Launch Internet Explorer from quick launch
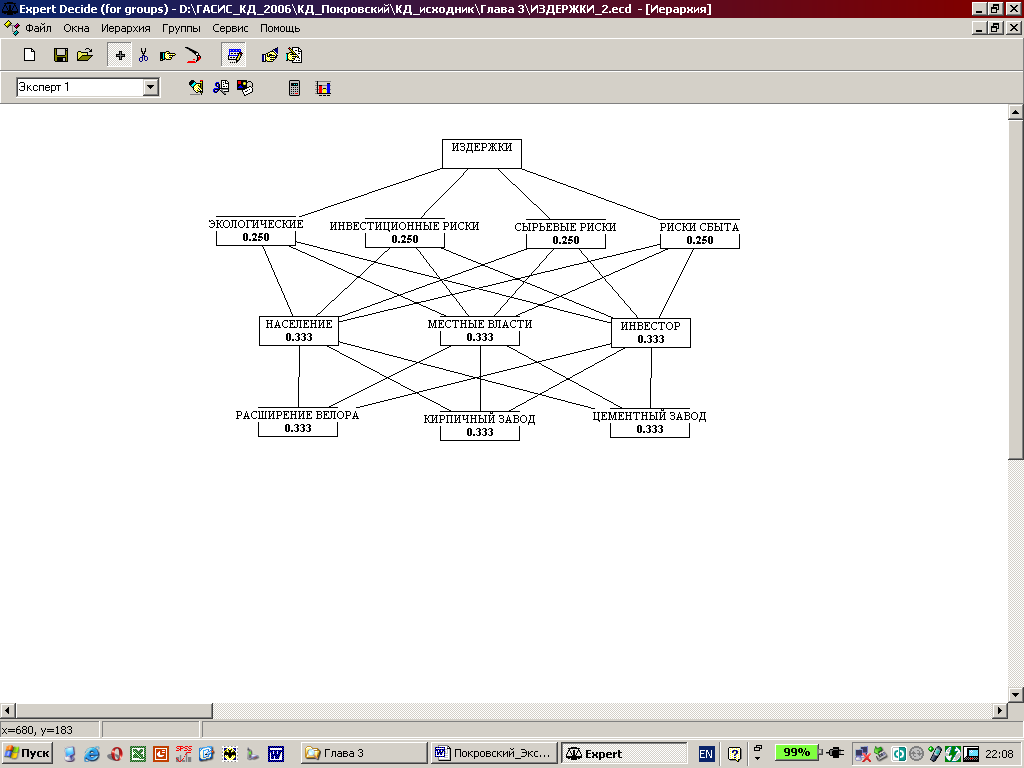 point(91,754)
